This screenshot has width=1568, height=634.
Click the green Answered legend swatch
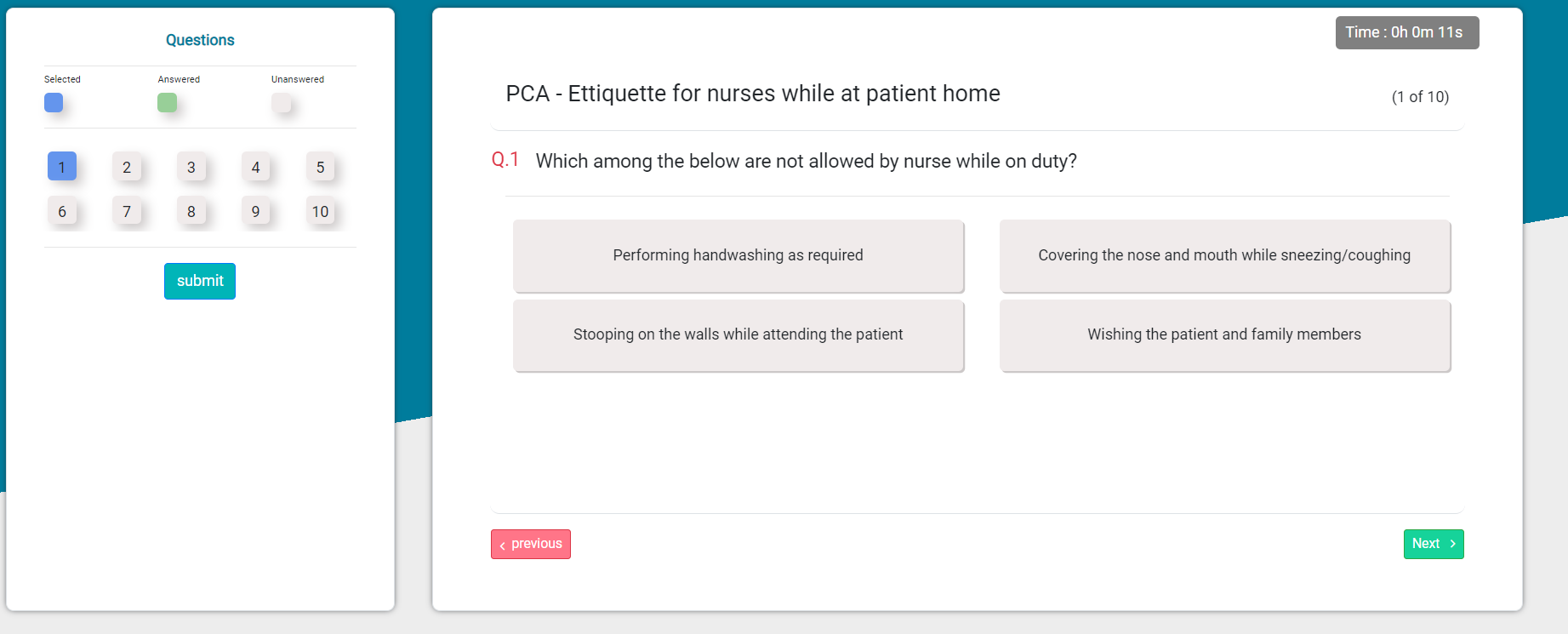point(168,103)
